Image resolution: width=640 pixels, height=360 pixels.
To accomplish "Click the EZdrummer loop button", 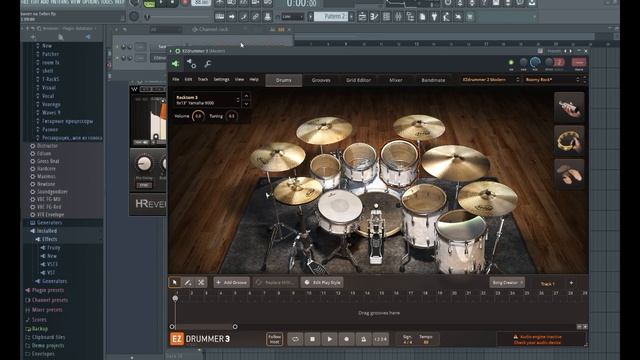I will tap(295, 339).
